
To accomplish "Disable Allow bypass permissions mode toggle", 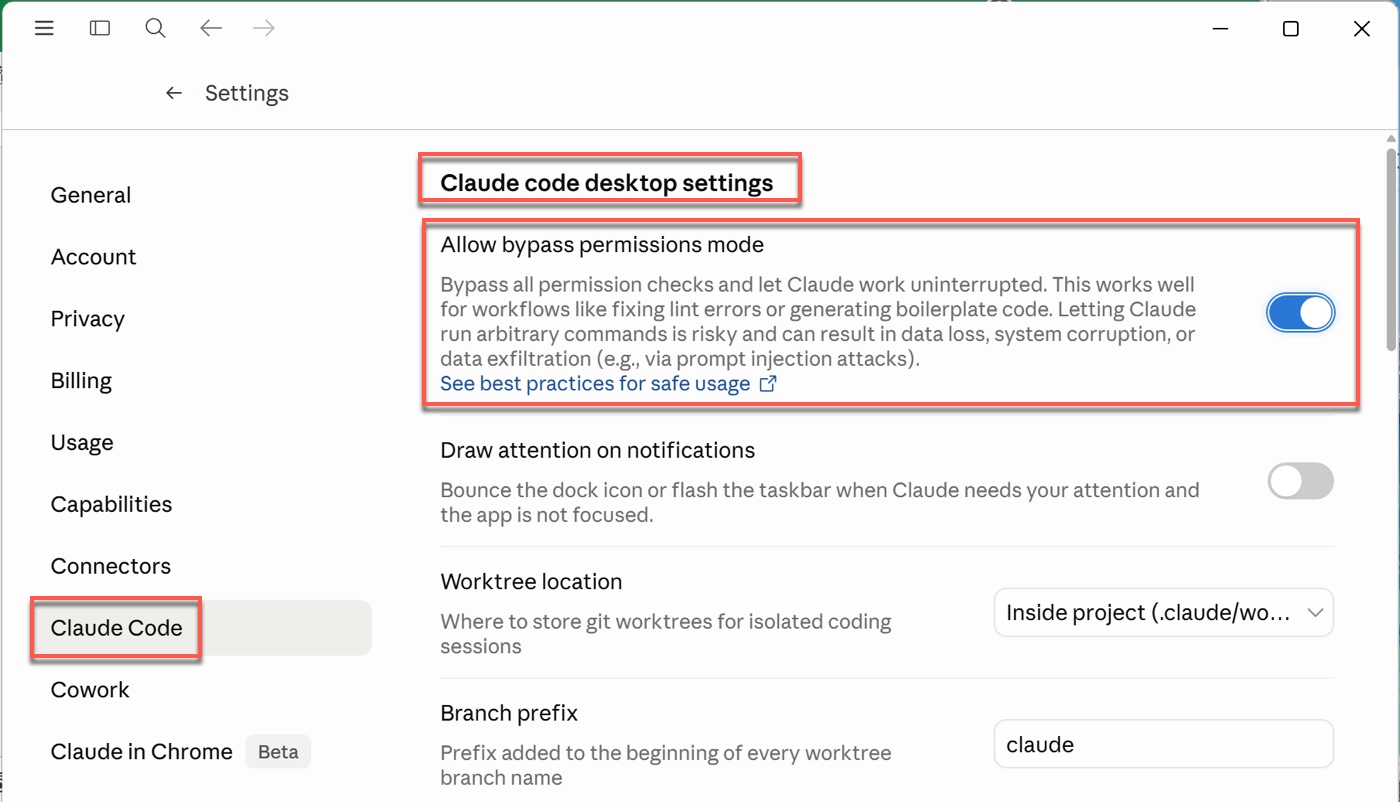I will tap(1300, 313).
